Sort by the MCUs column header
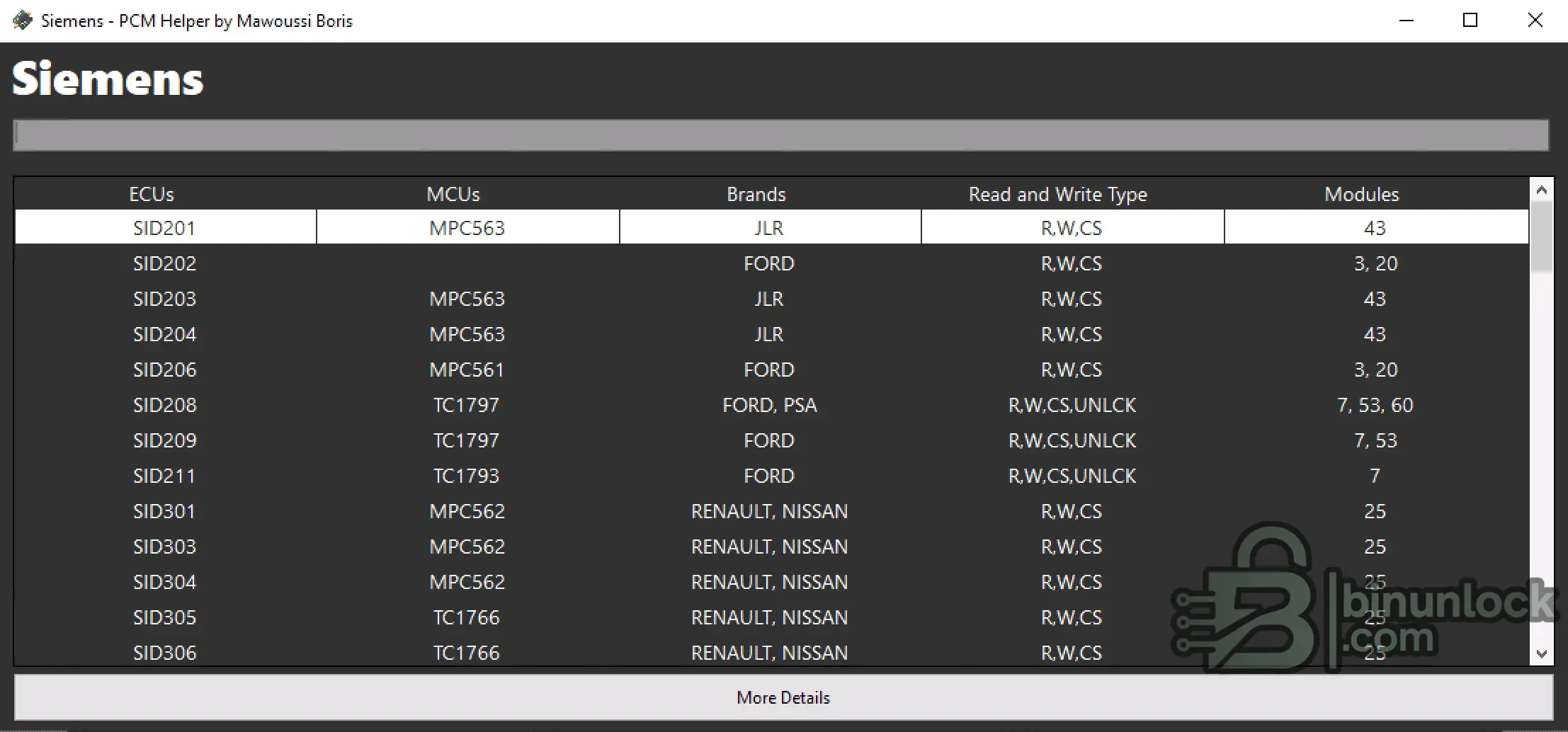This screenshot has height=732, width=1568. (453, 194)
